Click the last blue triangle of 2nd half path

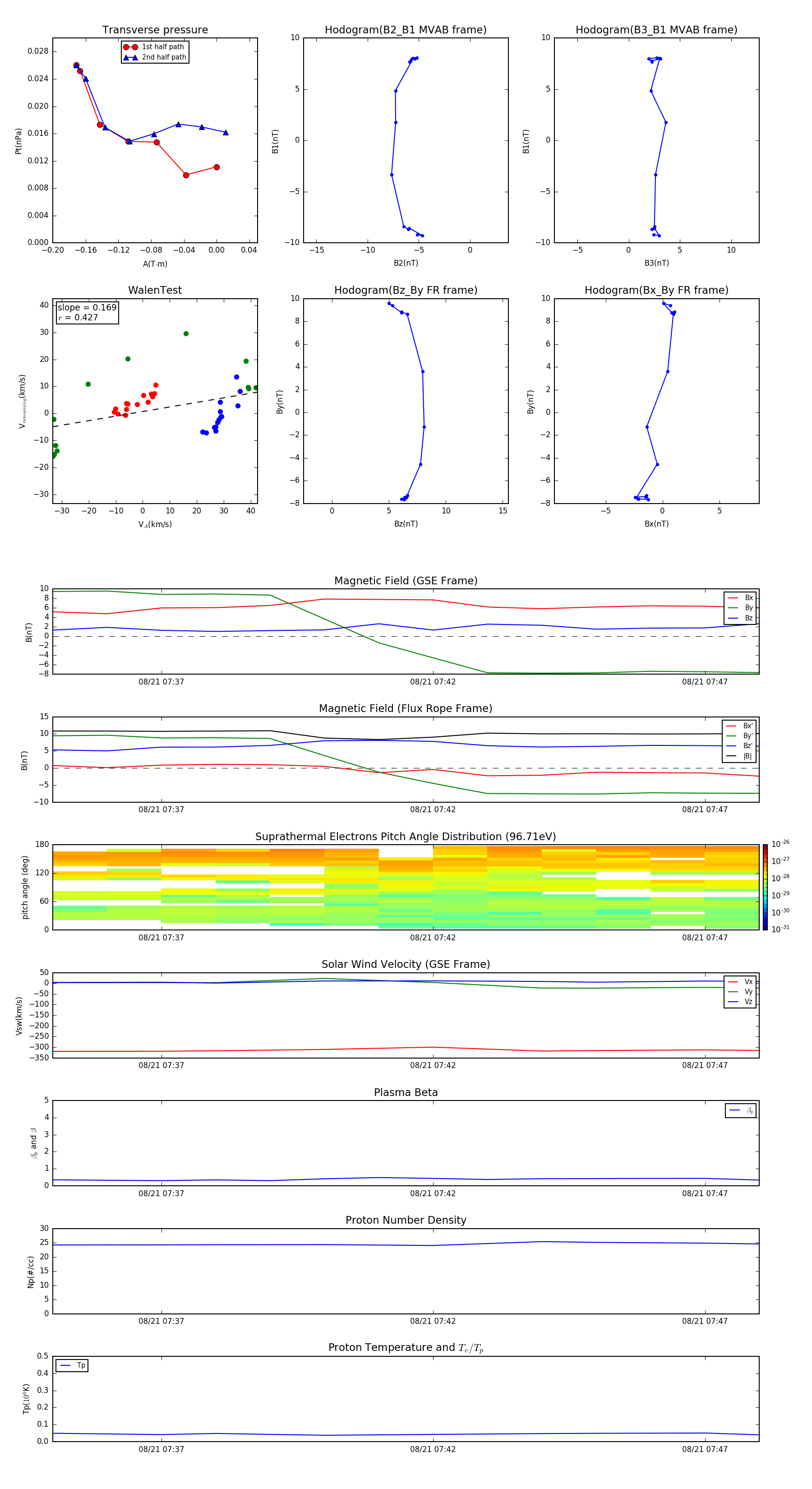[226, 132]
